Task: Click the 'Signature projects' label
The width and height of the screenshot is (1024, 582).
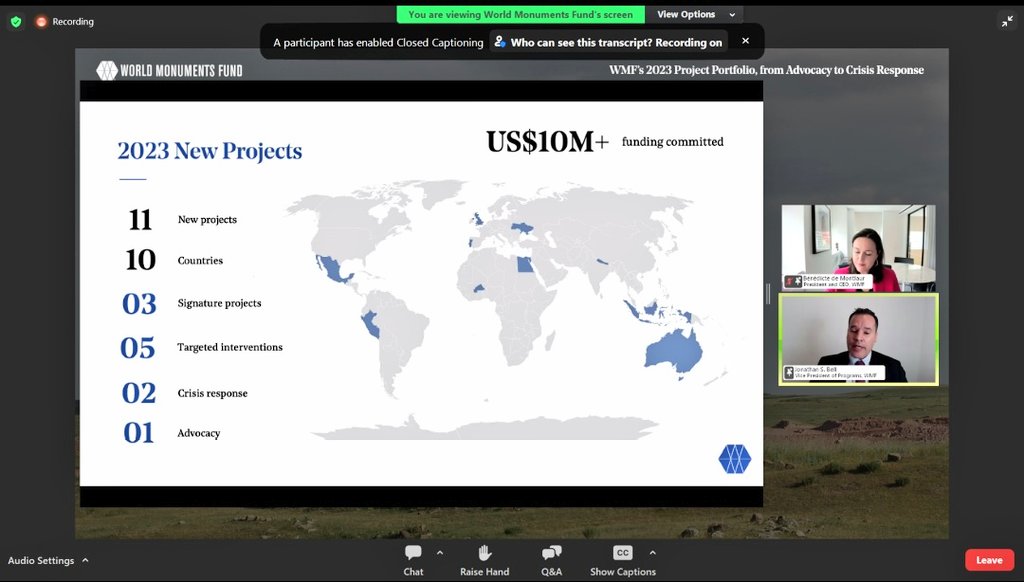Action: pos(219,303)
